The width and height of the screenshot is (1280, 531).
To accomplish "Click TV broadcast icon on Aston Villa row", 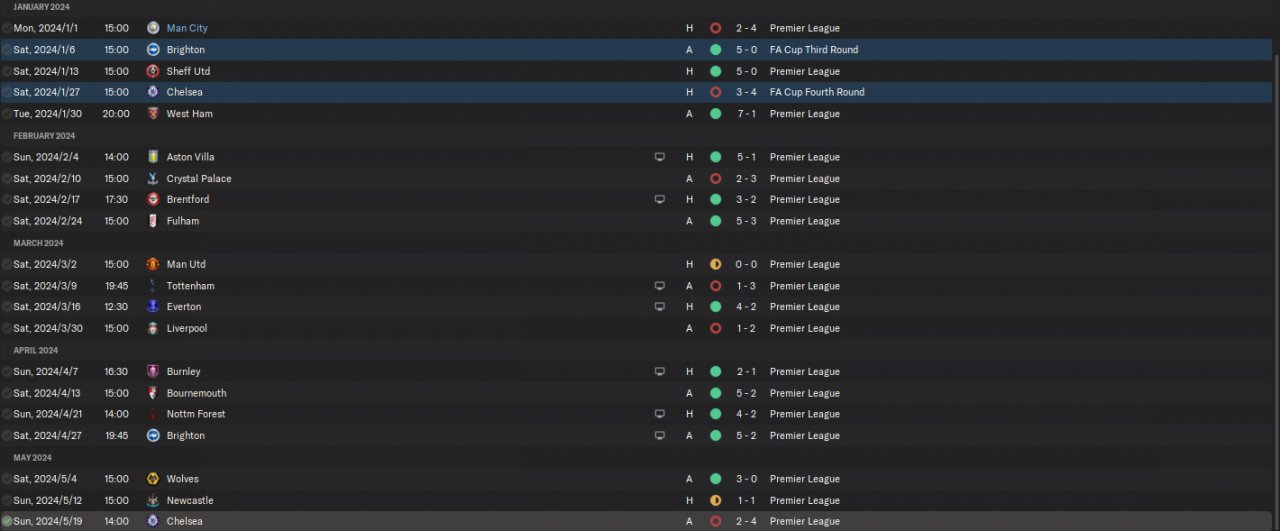I will (660, 157).
